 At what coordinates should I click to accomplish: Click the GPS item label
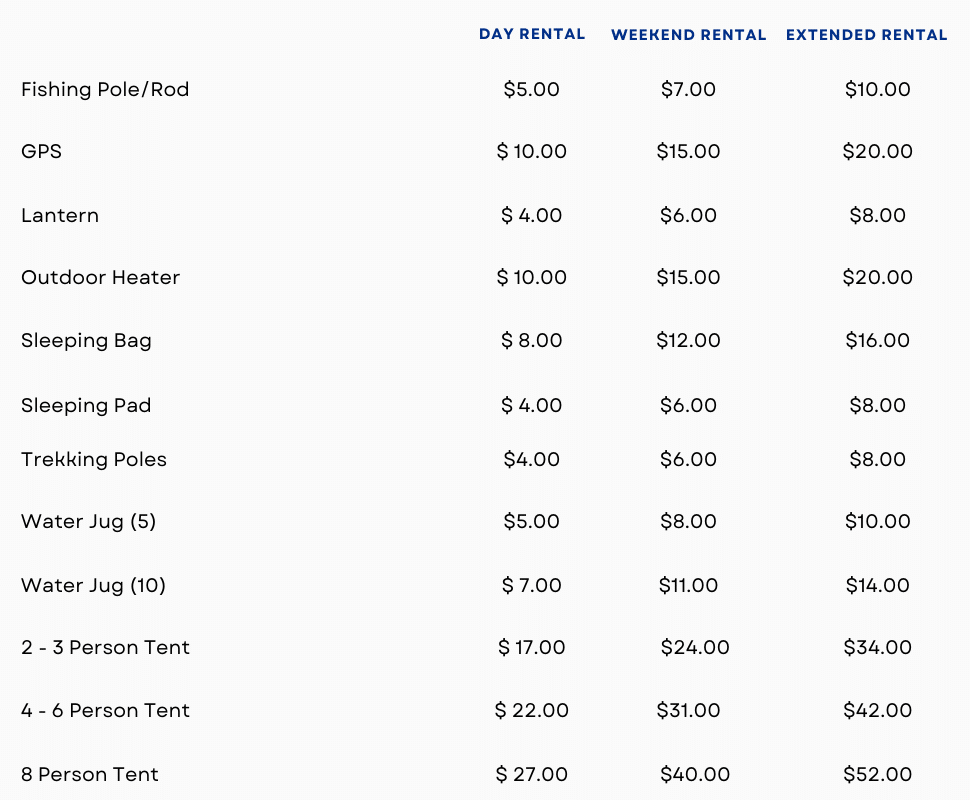[x=41, y=151]
